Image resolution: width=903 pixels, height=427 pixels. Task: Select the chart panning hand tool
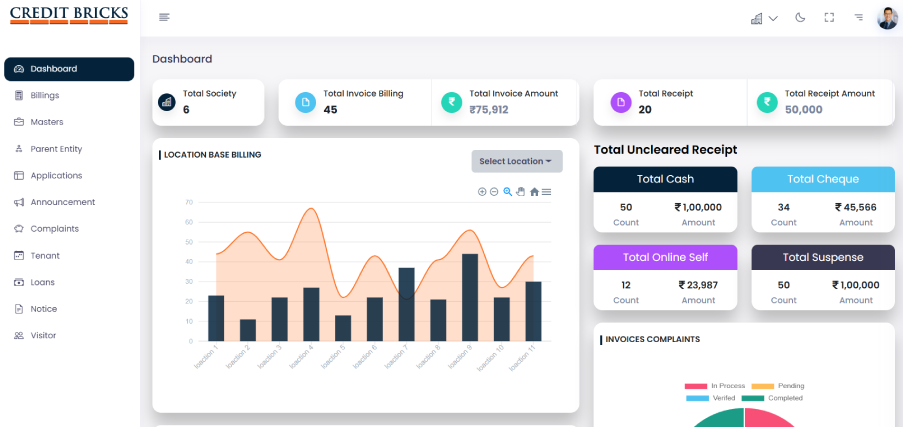pos(521,191)
